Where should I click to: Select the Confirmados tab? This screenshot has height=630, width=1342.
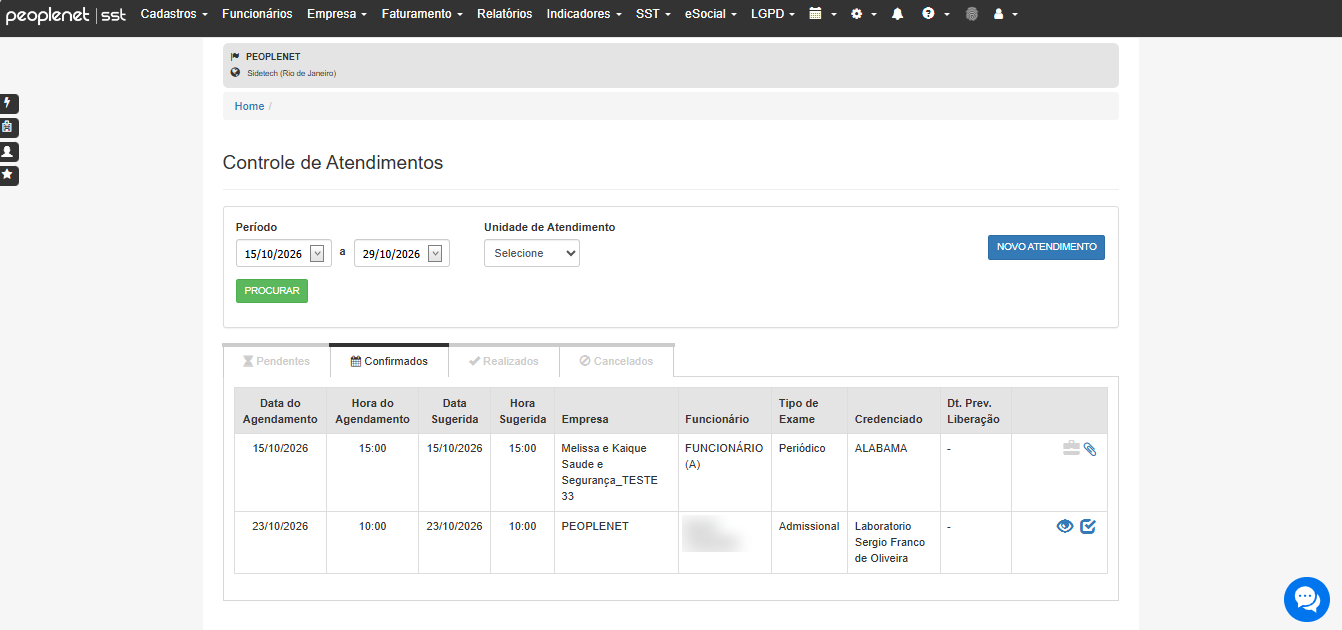389,361
